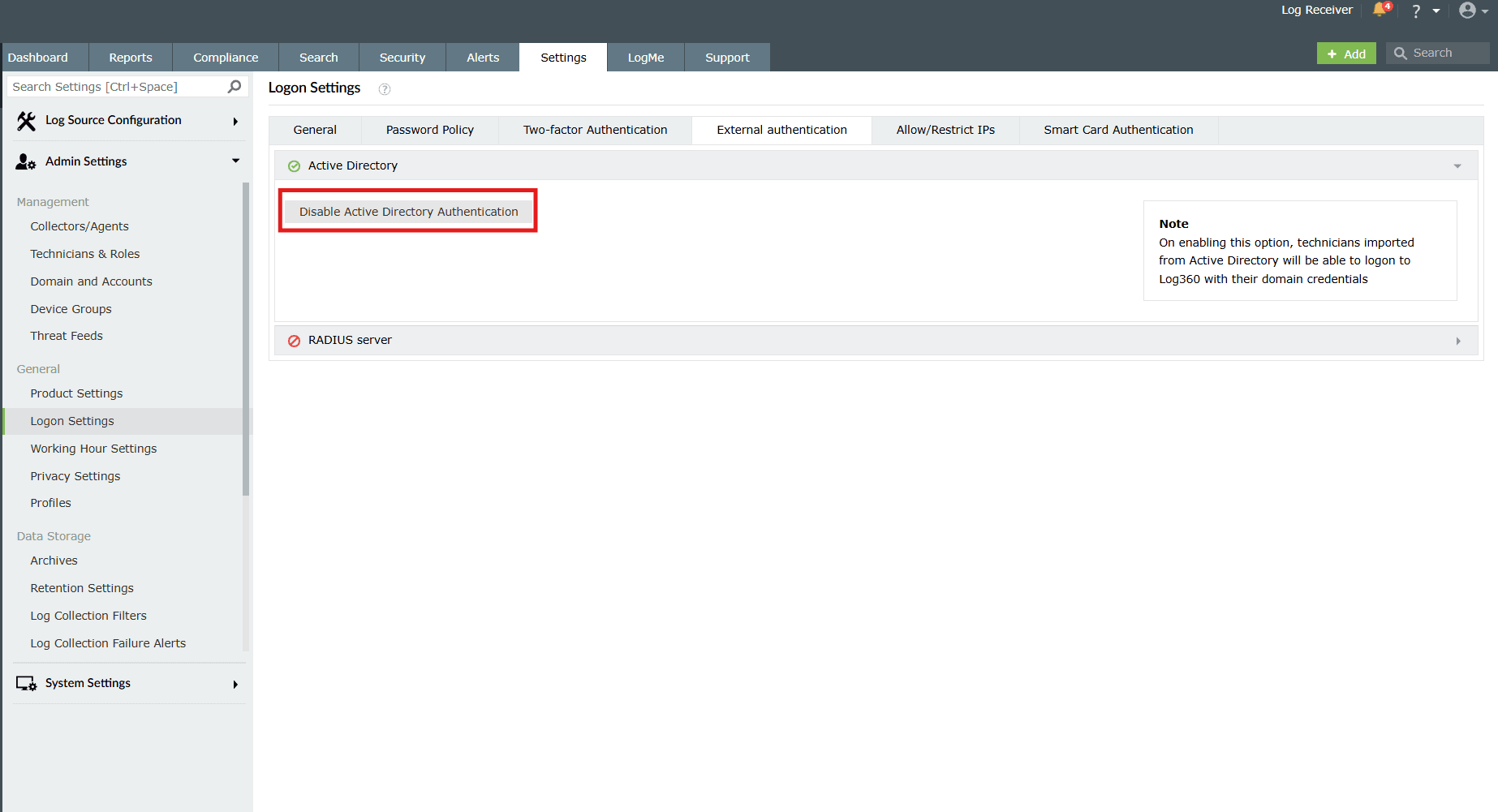
Task: Click the System Settings monitor icon
Action: 26,684
